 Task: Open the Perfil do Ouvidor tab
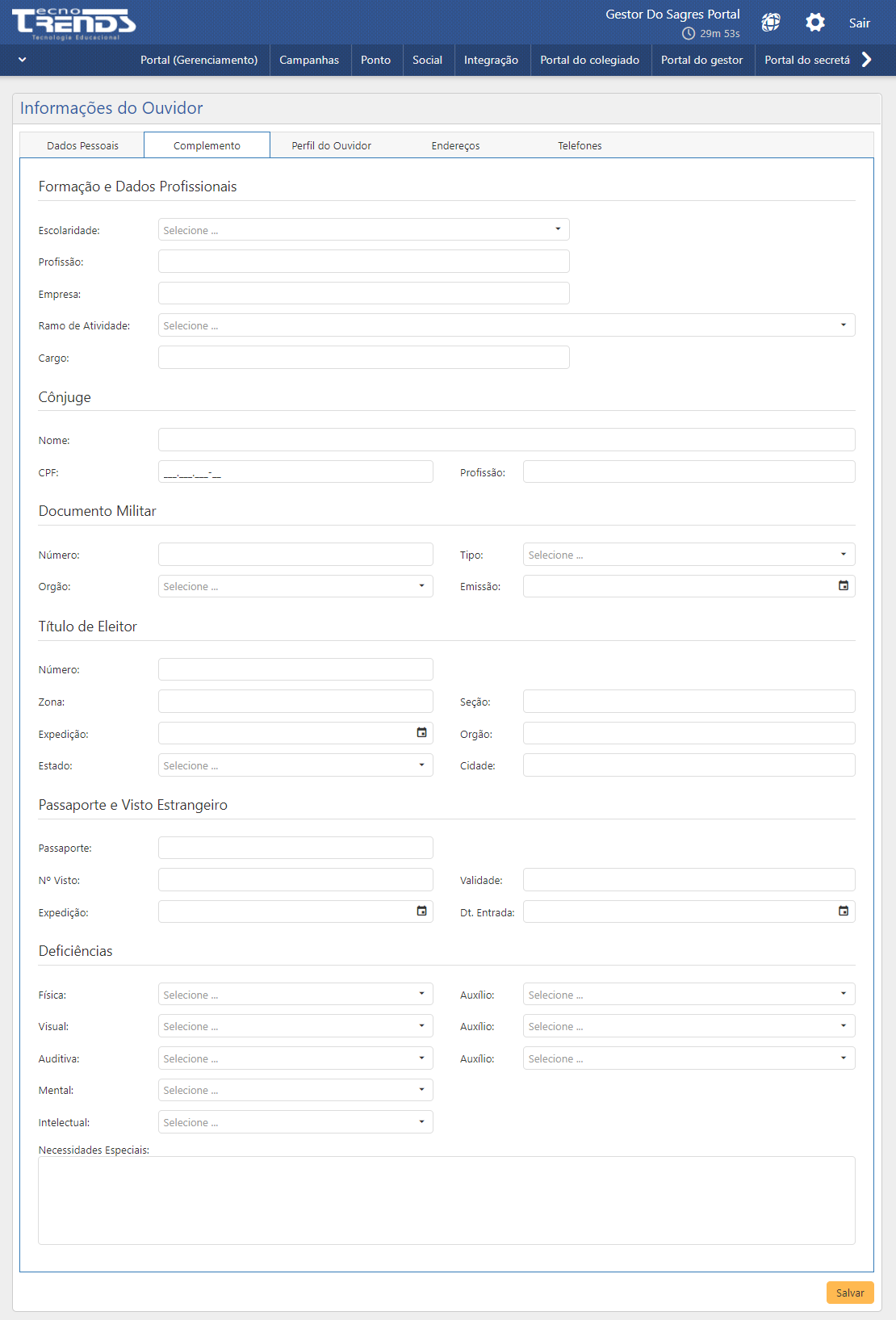(x=331, y=146)
